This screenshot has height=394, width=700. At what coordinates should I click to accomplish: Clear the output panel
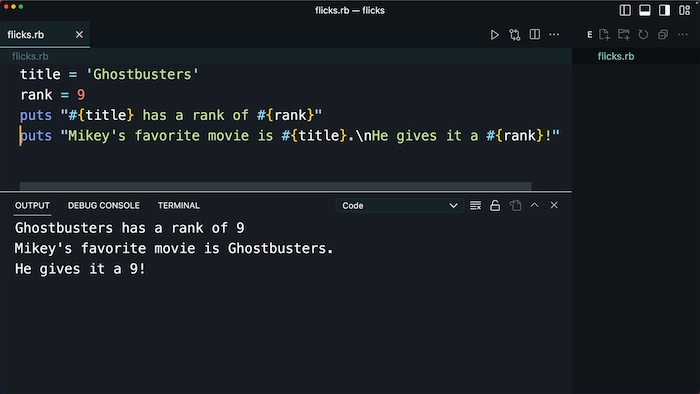tap(475, 205)
